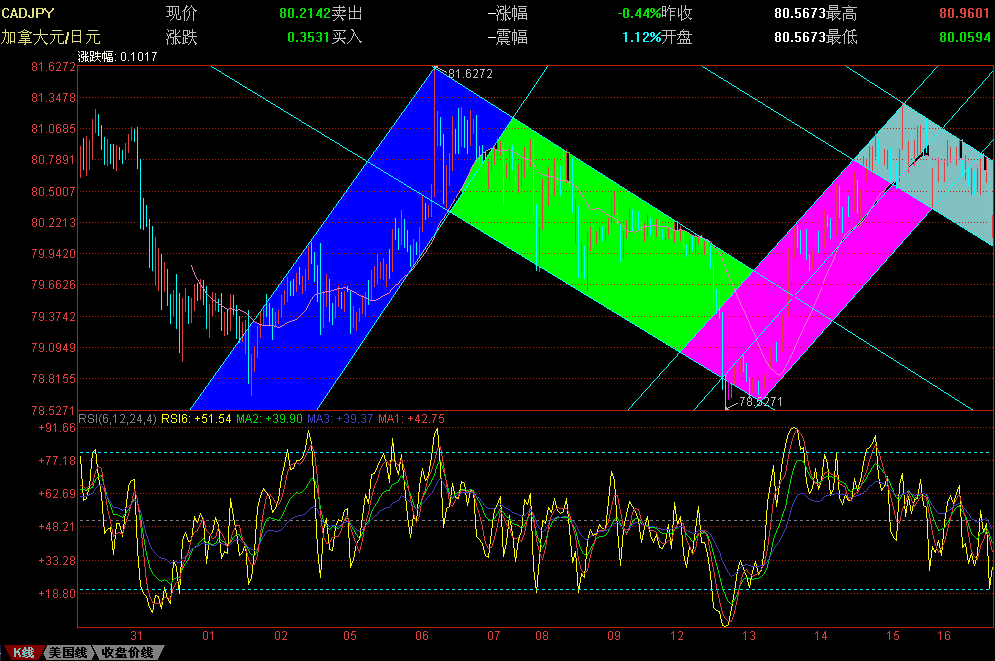995x661 pixels.
Task: Click the +91.66 RSI axis label
Action: (x=57, y=428)
